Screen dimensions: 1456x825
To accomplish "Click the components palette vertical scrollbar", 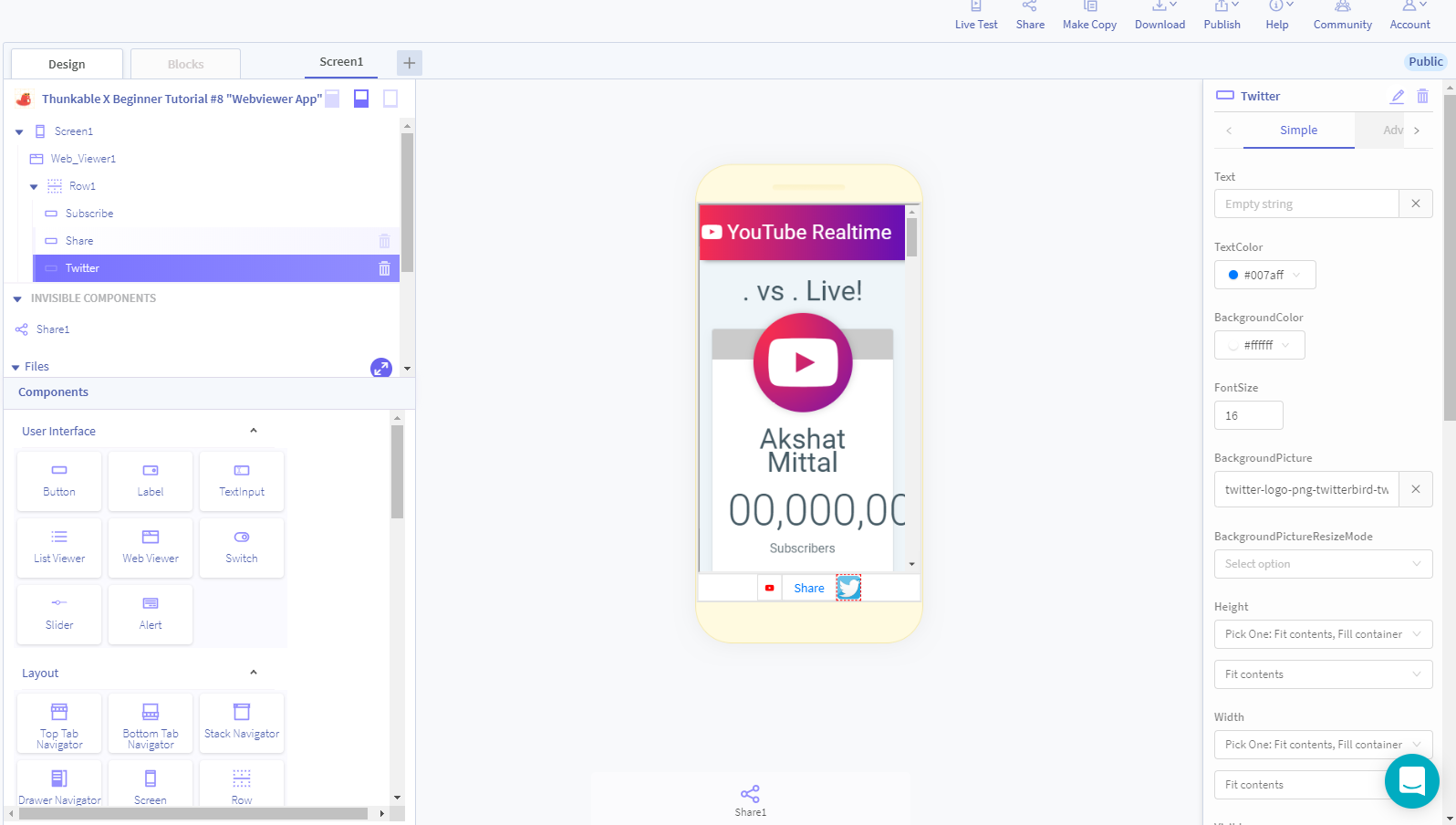I will (397, 472).
